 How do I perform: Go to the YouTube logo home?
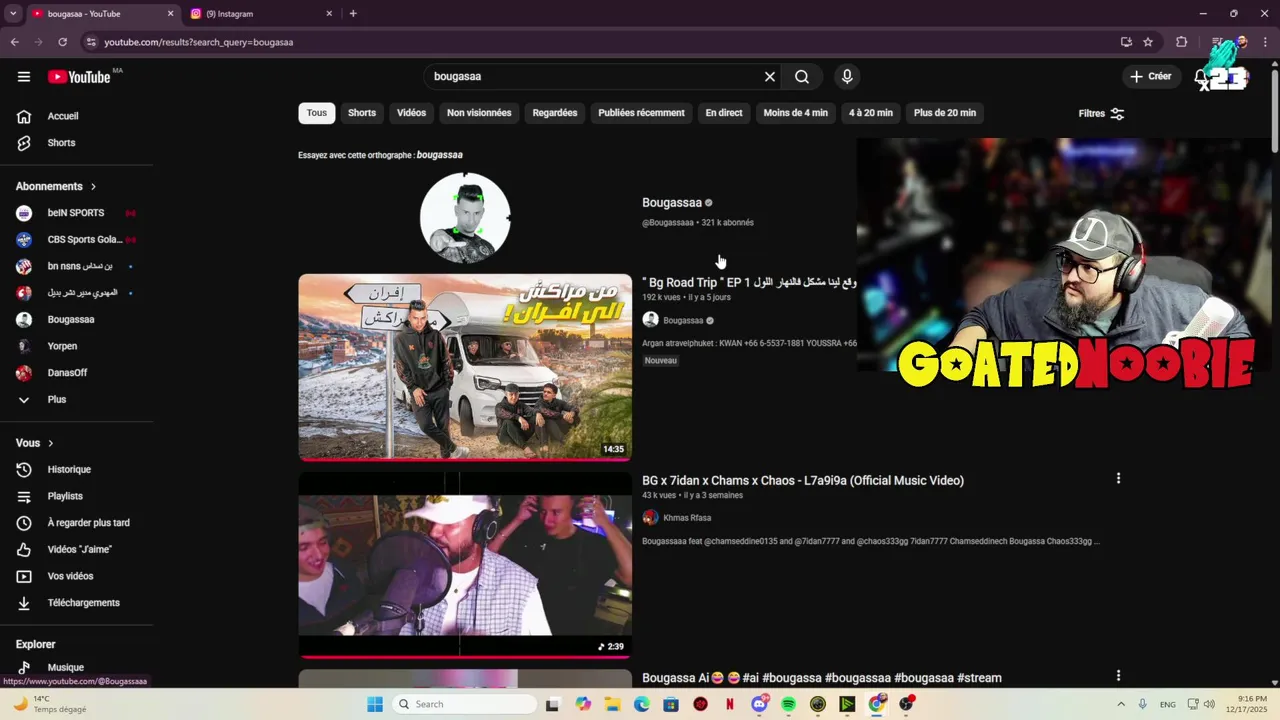79,77
